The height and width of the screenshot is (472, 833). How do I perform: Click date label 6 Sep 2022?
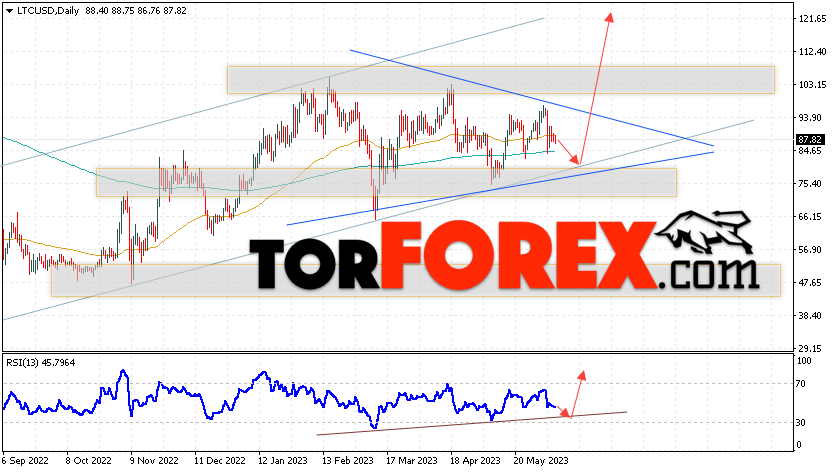(25, 460)
